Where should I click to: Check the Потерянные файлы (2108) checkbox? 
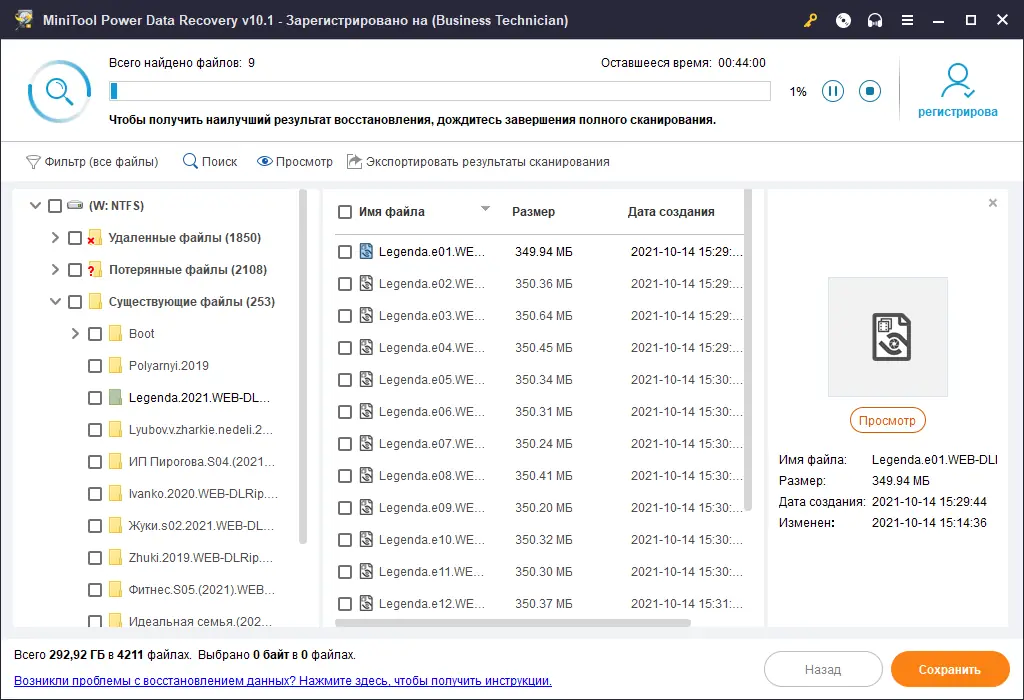[75, 270]
